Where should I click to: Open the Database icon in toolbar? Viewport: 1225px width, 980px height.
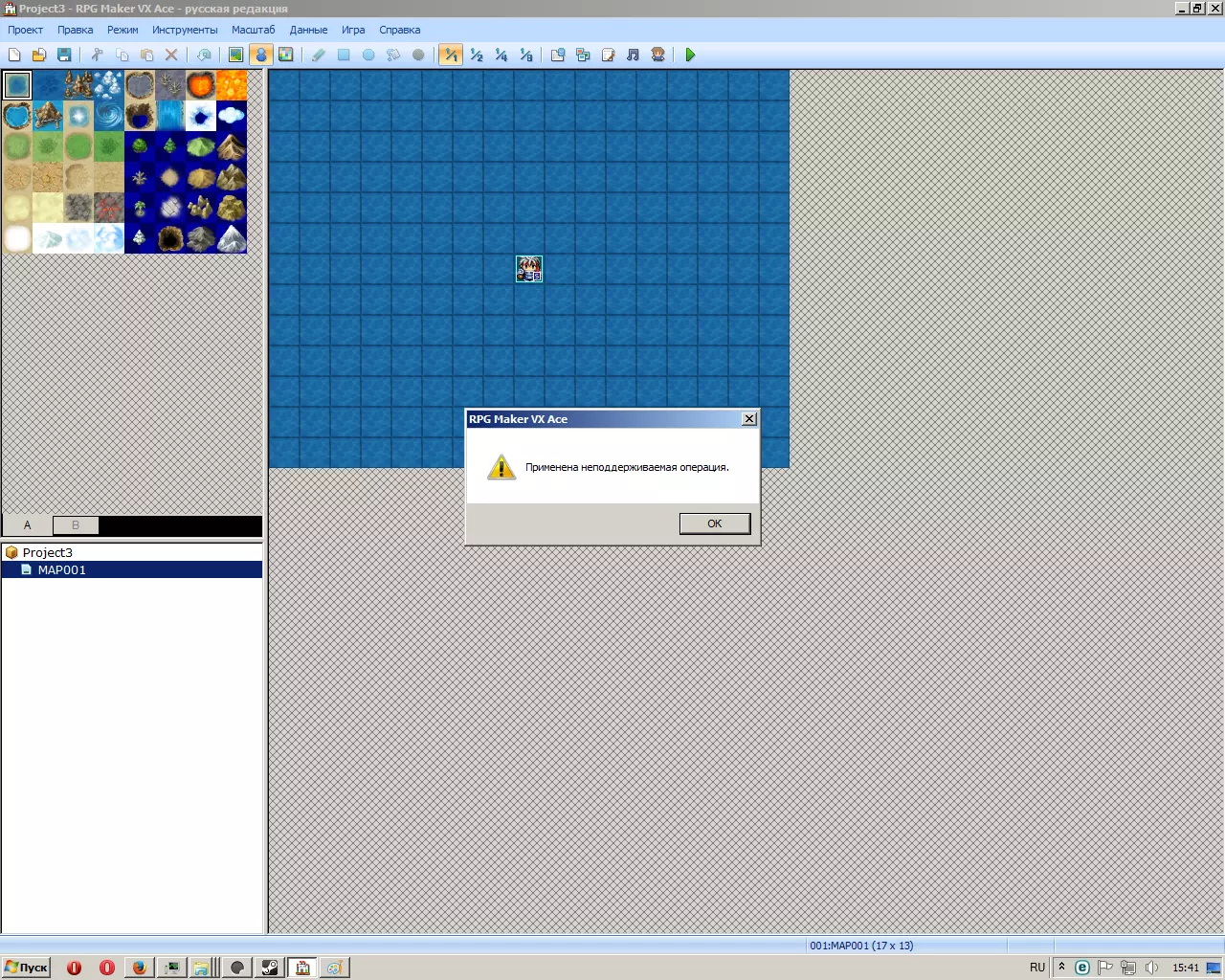click(x=558, y=55)
